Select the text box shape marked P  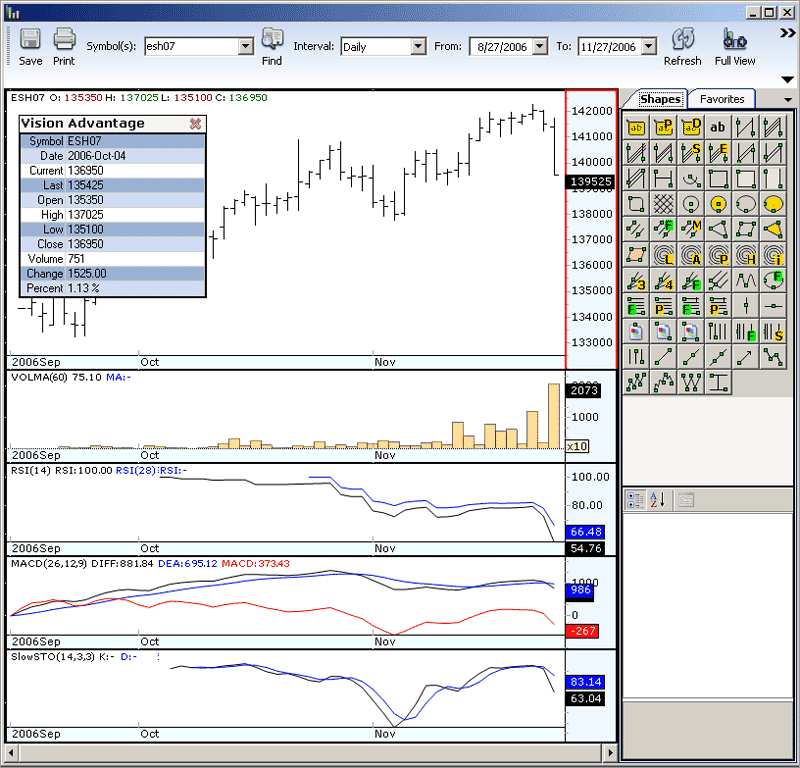click(x=663, y=127)
